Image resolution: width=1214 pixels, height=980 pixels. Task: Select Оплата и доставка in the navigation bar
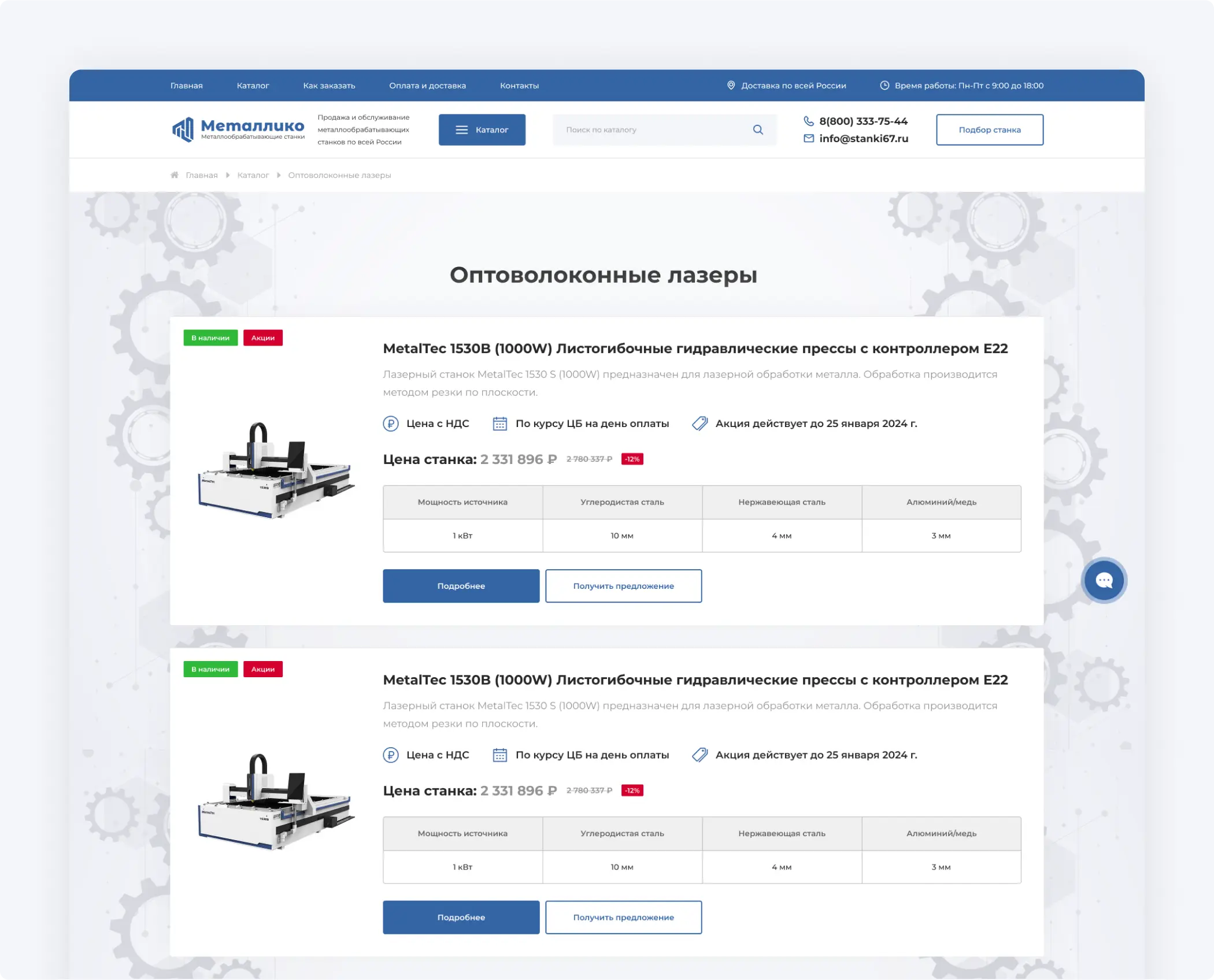[x=427, y=85]
